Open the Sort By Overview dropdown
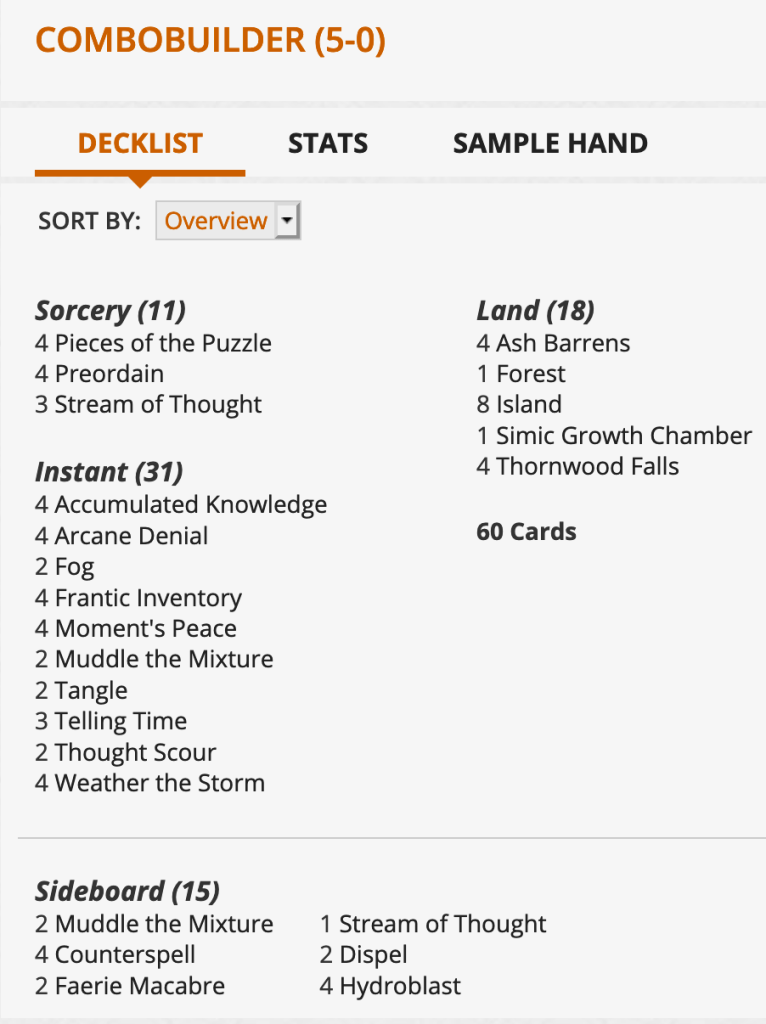Image resolution: width=766 pixels, height=1024 pixels. tap(216, 221)
